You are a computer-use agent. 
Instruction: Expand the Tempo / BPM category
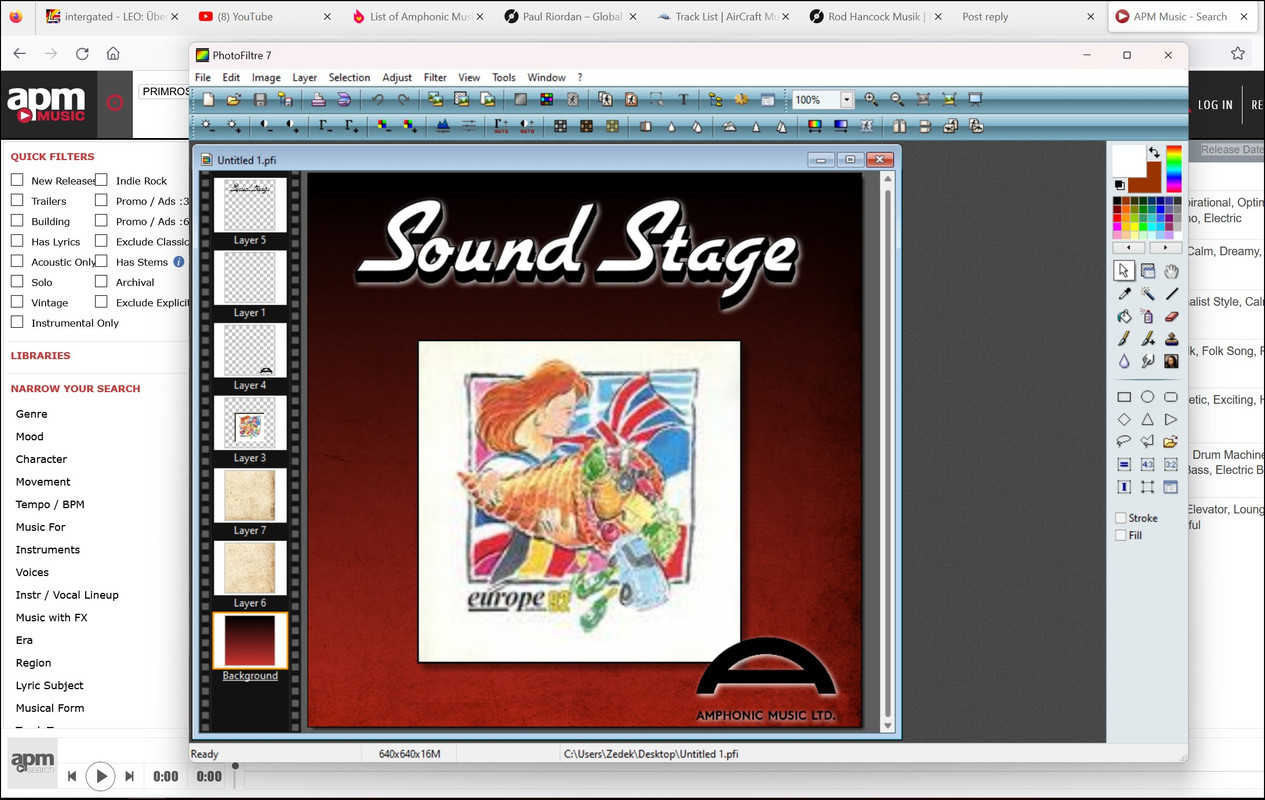click(50, 504)
